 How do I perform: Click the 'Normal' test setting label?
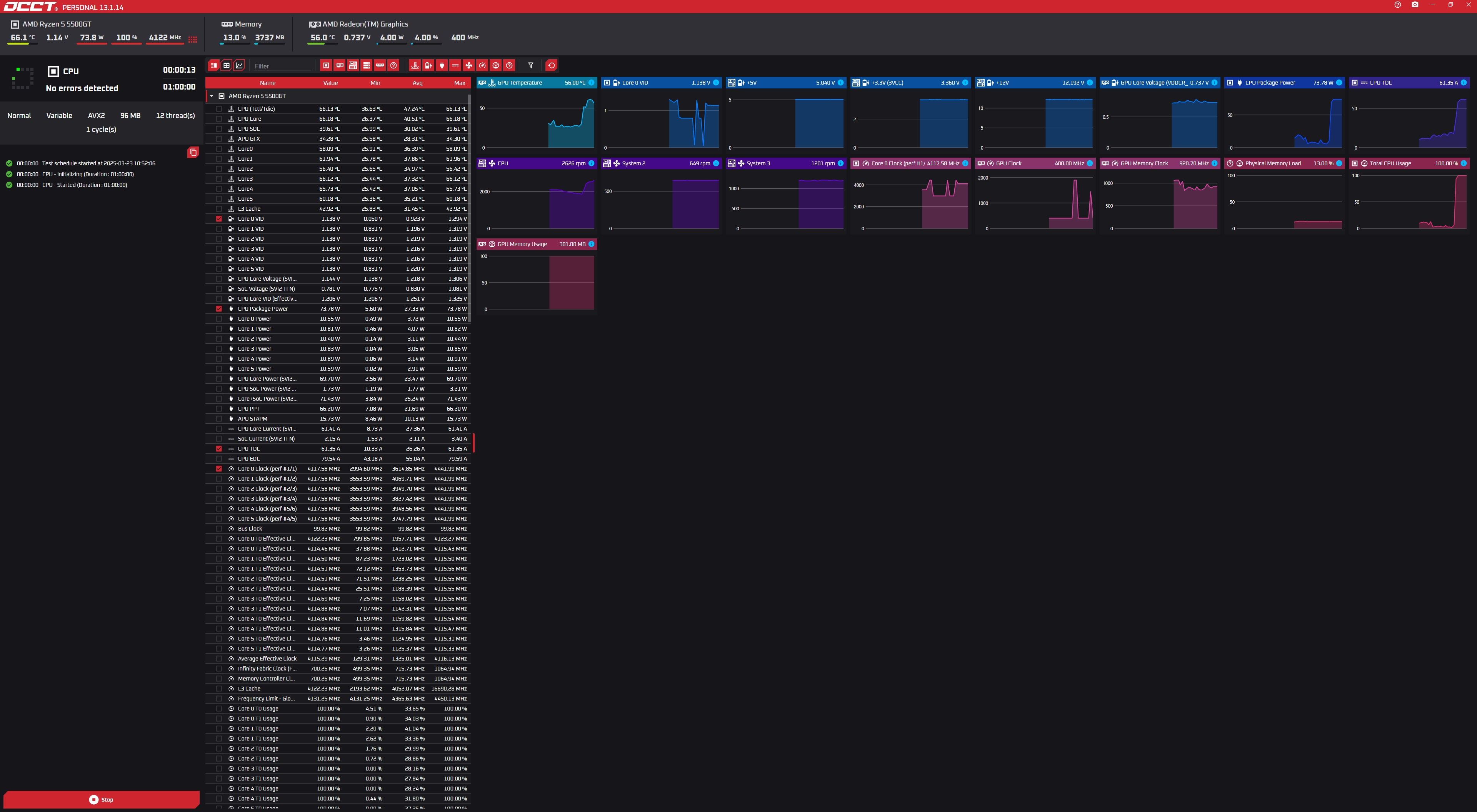point(19,116)
